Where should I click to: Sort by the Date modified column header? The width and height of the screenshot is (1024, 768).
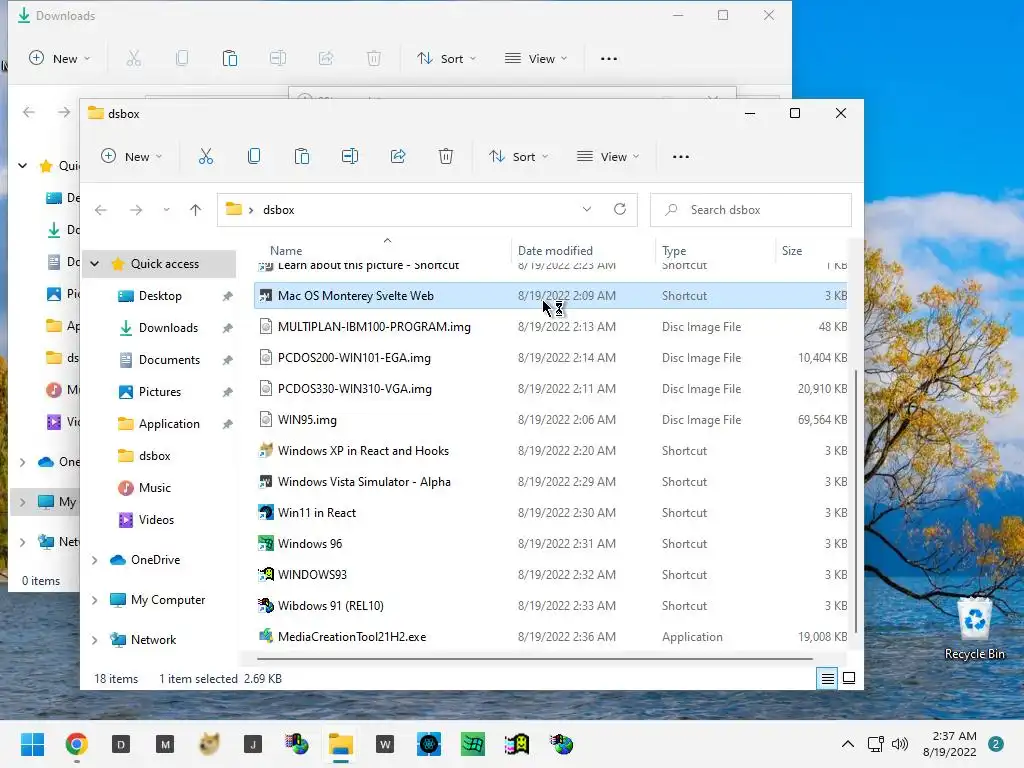click(x=555, y=251)
